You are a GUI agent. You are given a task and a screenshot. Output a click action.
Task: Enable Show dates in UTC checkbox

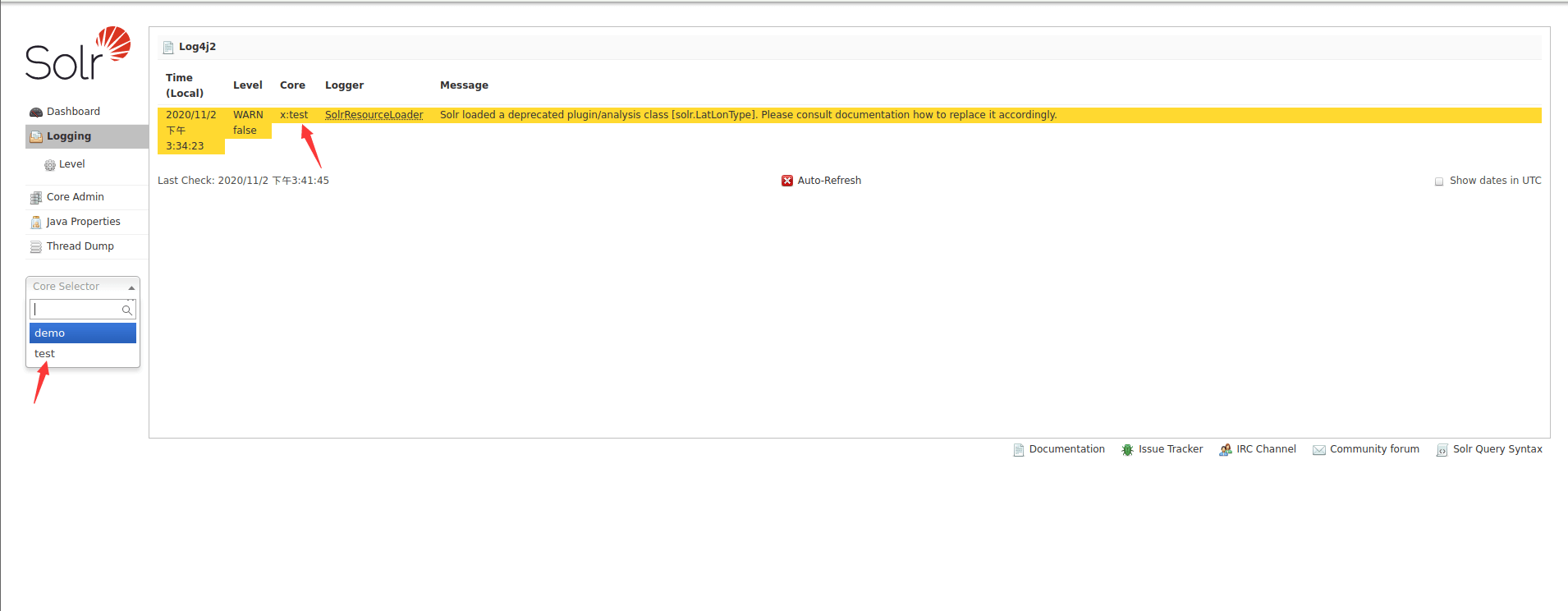coord(1439,181)
